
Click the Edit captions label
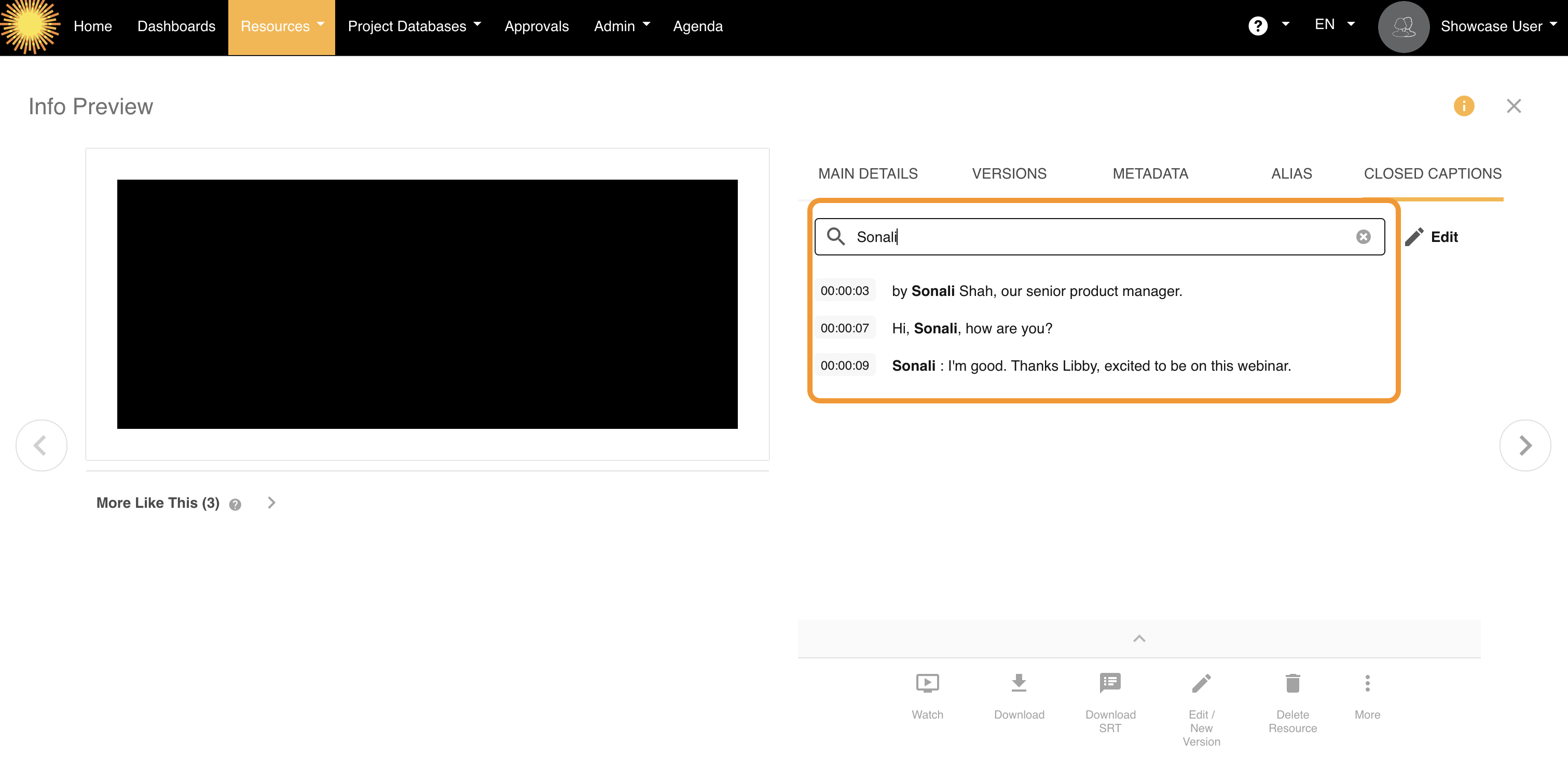(x=1444, y=237)
